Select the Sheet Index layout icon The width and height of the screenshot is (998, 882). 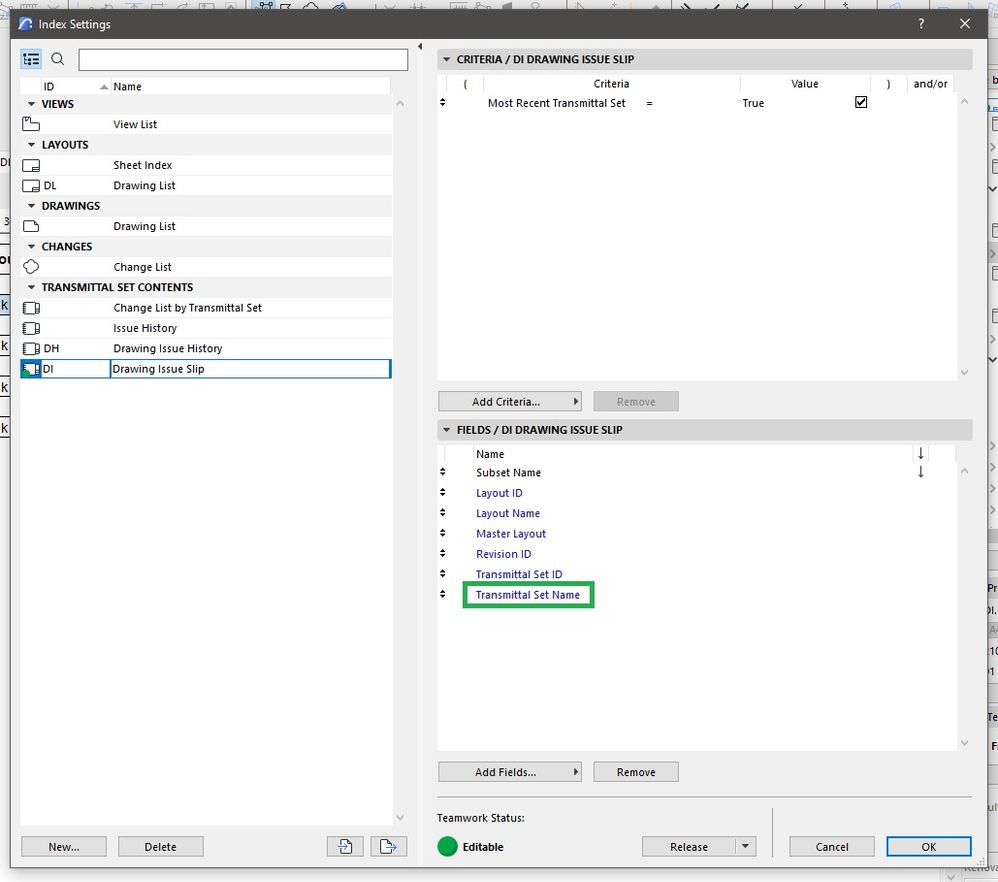click(31, 165)
